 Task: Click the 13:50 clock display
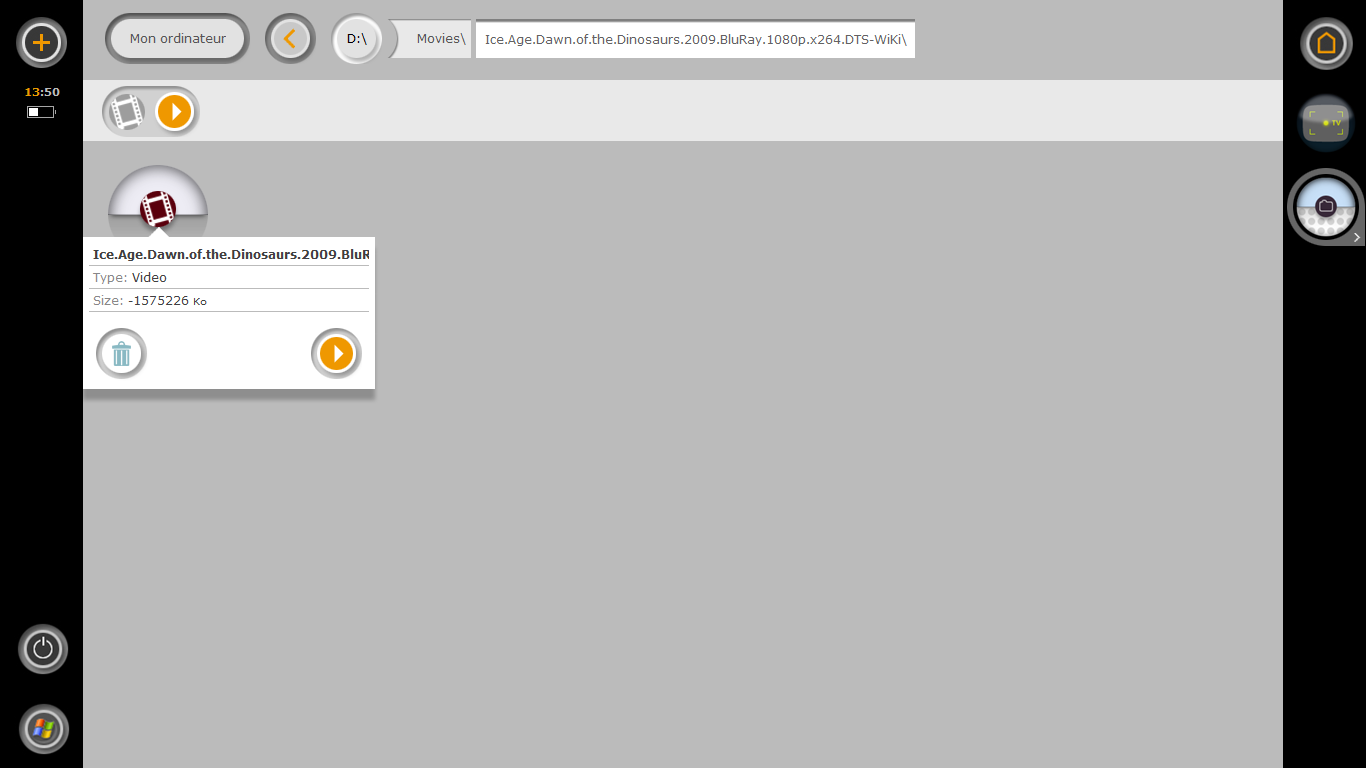click(42, 92)
